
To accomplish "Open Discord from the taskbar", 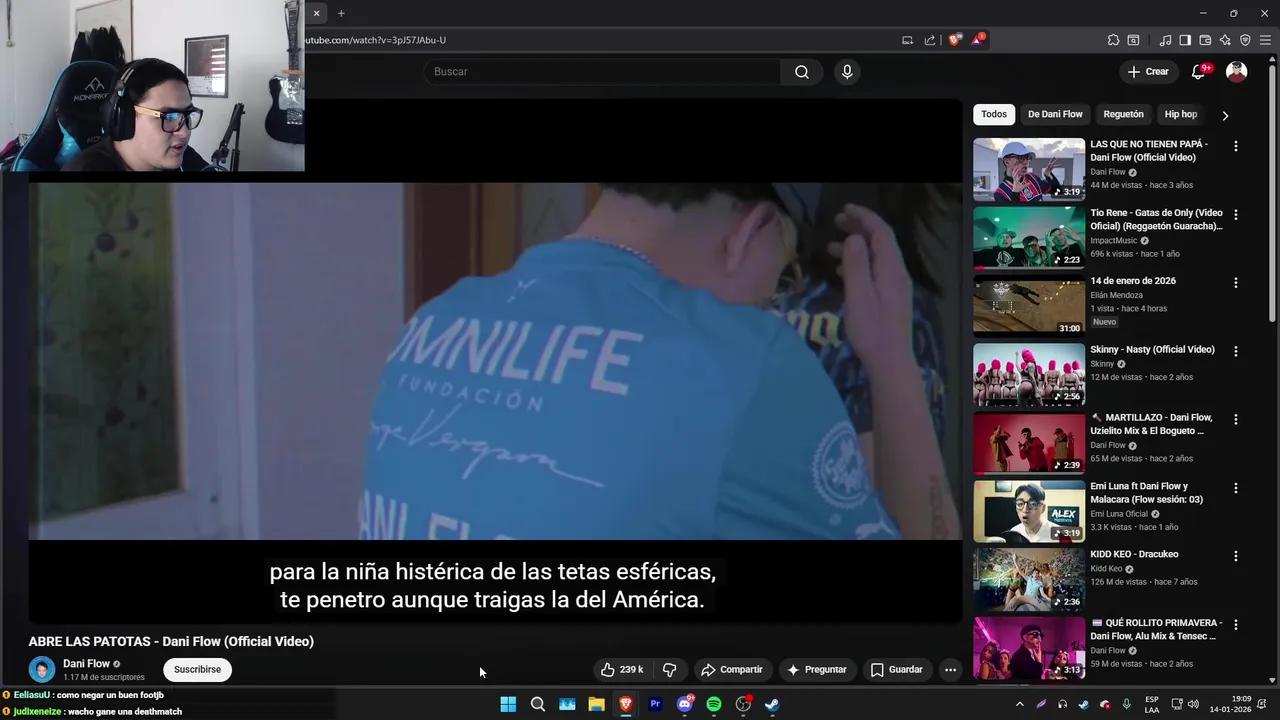I will pyautogui.click(x=685, y=704).
